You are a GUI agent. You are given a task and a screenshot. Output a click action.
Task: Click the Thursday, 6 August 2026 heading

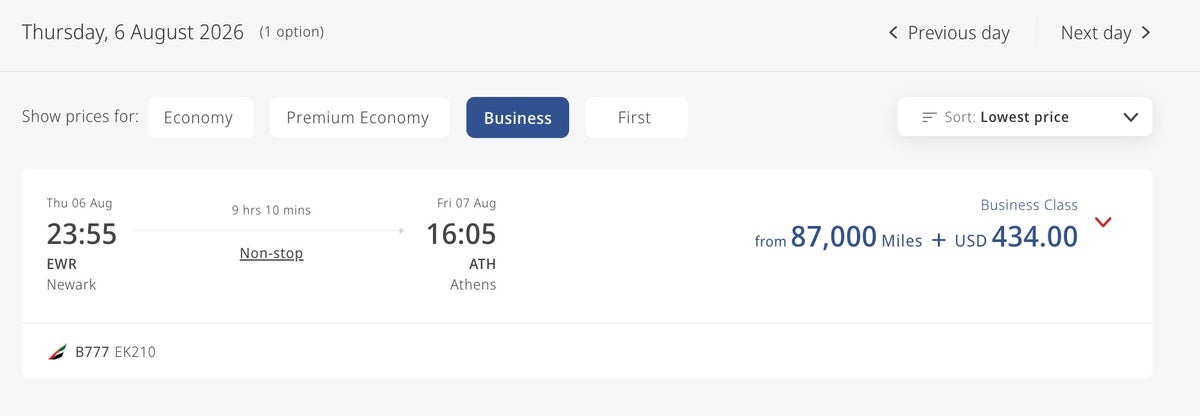pyautogui.click(x=133, y=32)
